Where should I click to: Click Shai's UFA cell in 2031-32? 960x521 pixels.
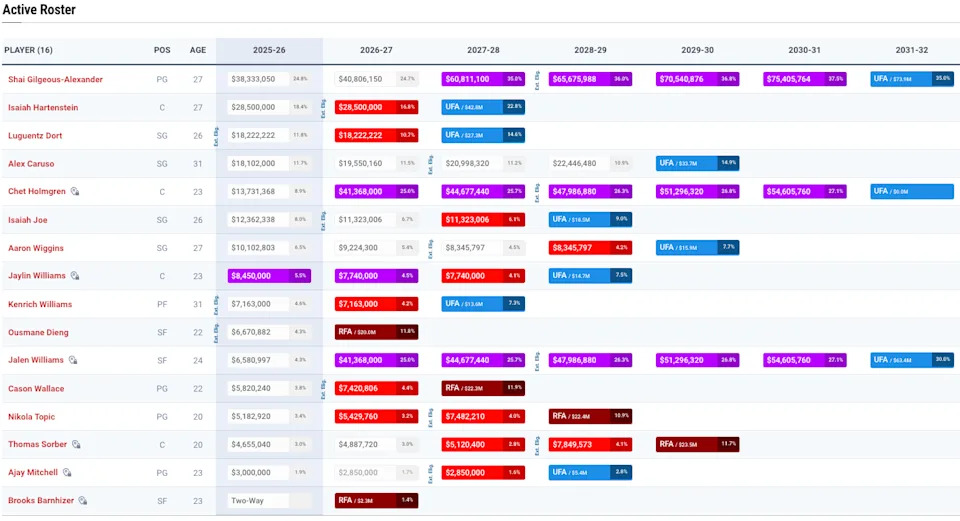coord(912,80)
